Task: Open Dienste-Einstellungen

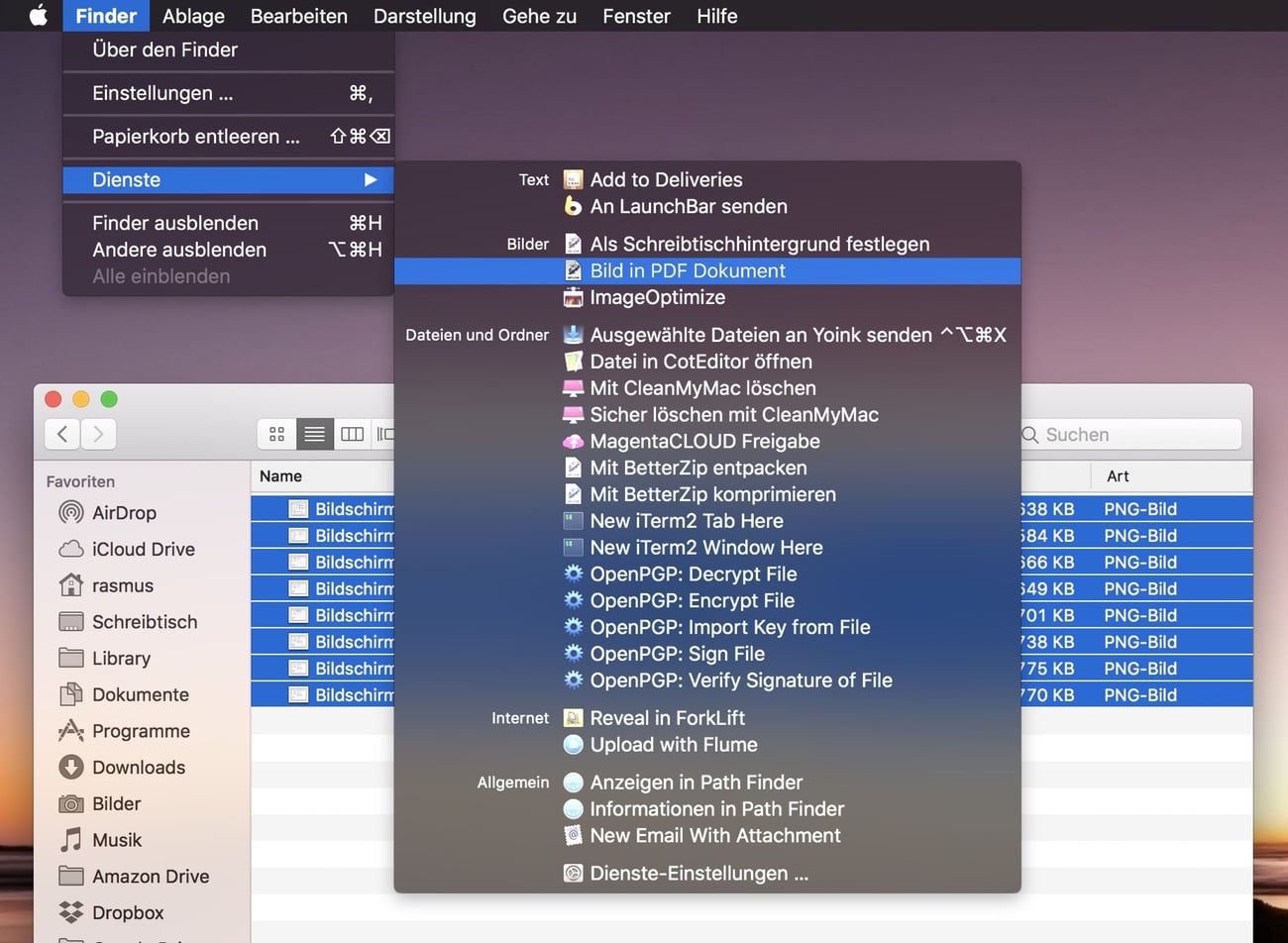Action: click(707, 874)
